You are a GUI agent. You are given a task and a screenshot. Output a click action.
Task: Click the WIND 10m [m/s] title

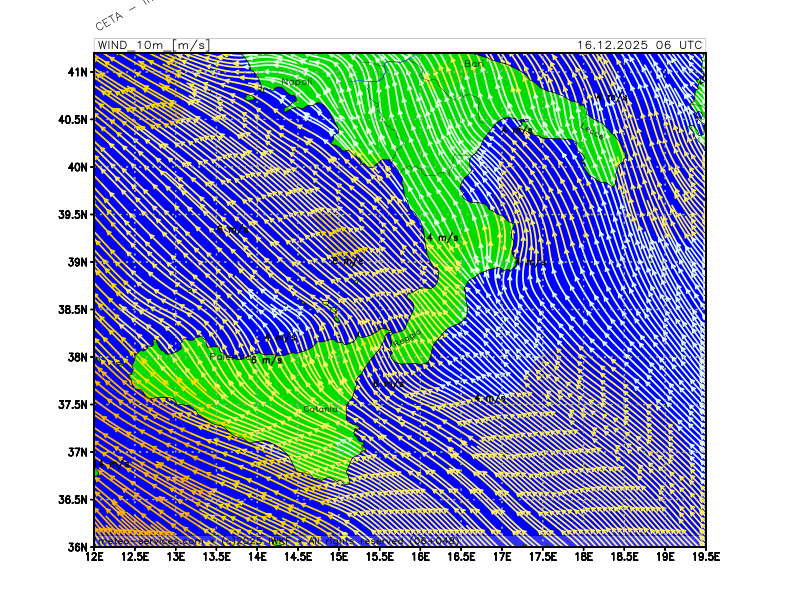coord(152,45)
